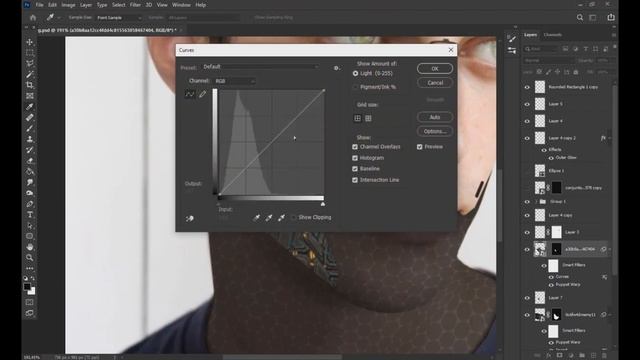Image resolution: width=640 pixels, height=360 pixels.
Task: Open the File menu
Action: pos(39,5)
